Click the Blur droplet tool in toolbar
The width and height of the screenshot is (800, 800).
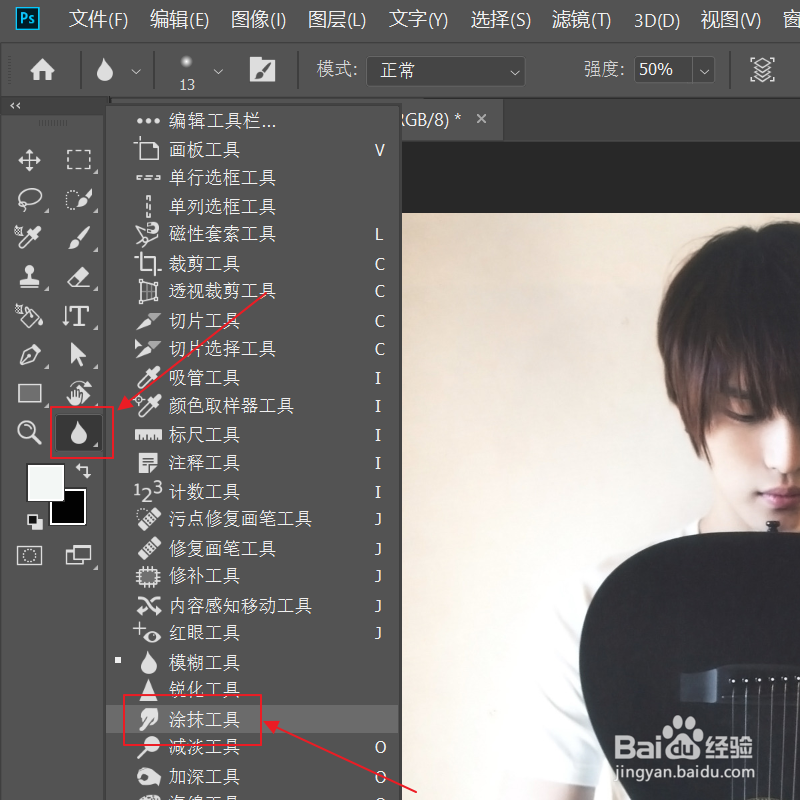pyautogui.click(x=79, y=433)
